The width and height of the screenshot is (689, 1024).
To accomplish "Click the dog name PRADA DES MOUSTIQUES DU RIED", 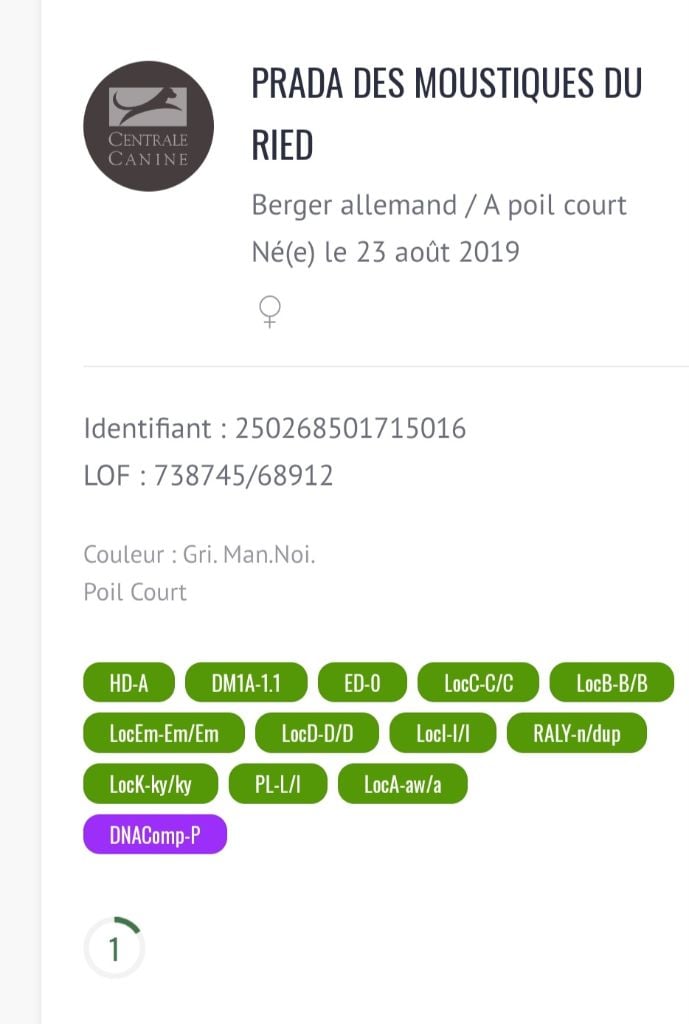I will click(446, 114).
